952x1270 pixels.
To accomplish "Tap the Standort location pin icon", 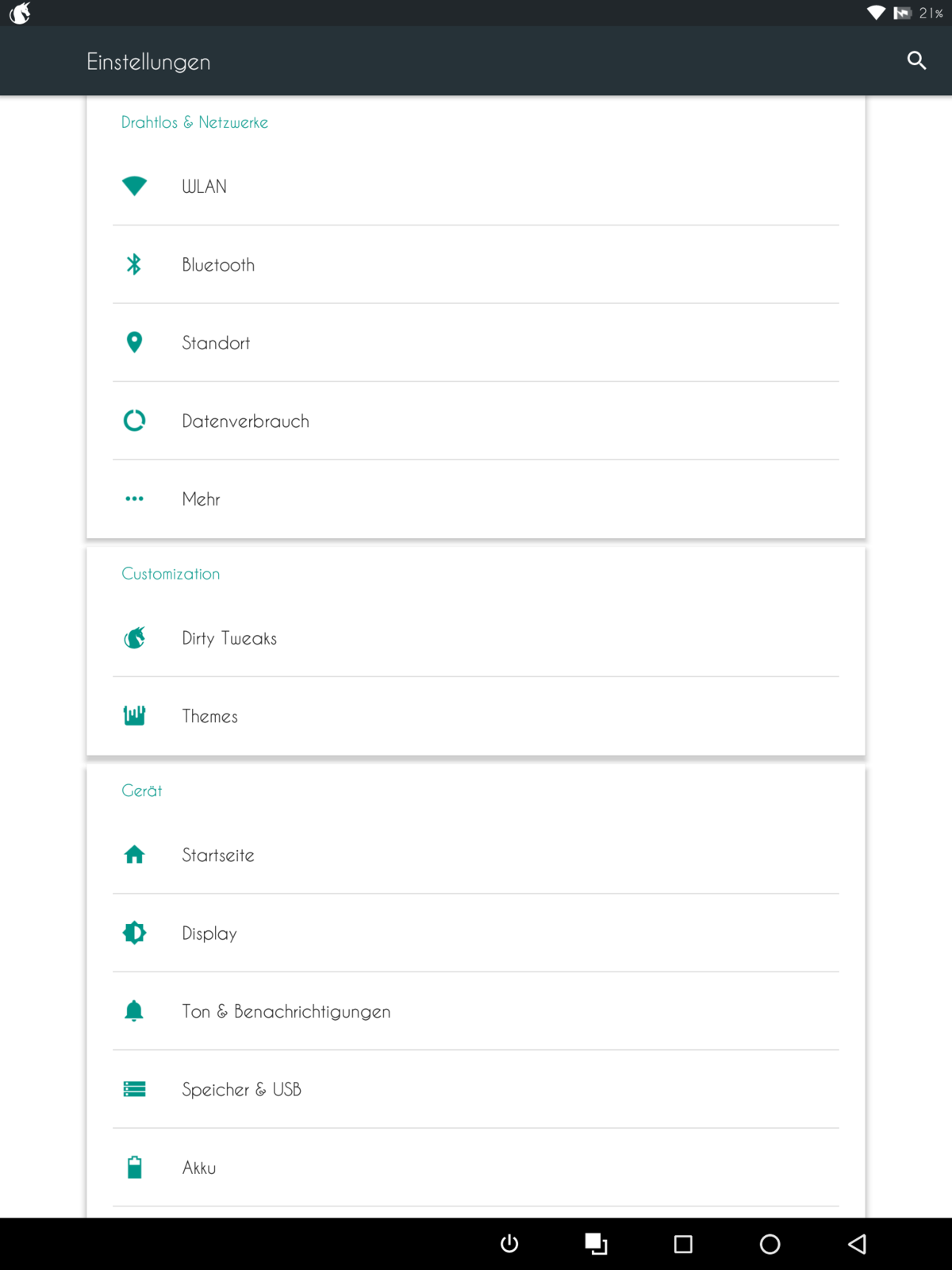I will tap(135, 342).
